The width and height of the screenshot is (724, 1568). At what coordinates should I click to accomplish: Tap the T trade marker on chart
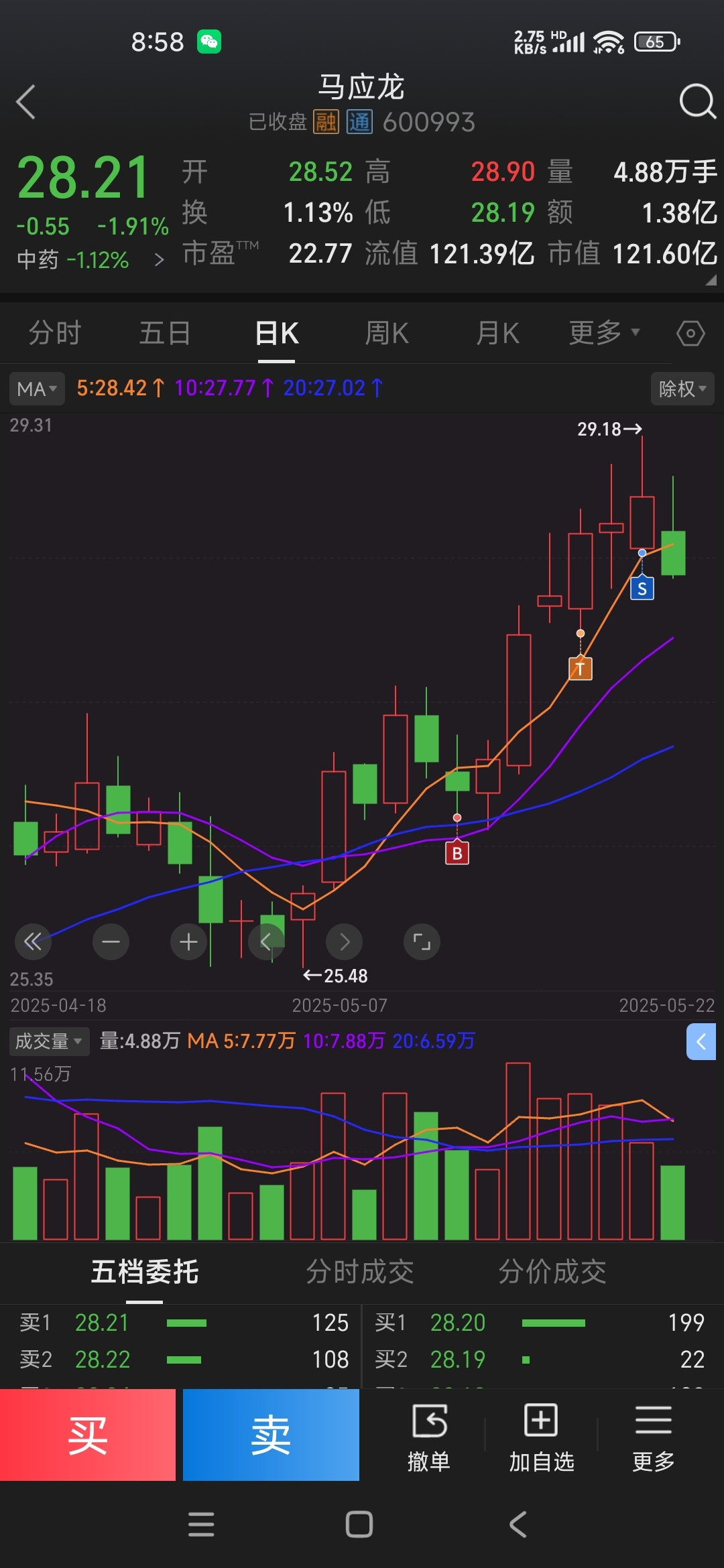581,667
